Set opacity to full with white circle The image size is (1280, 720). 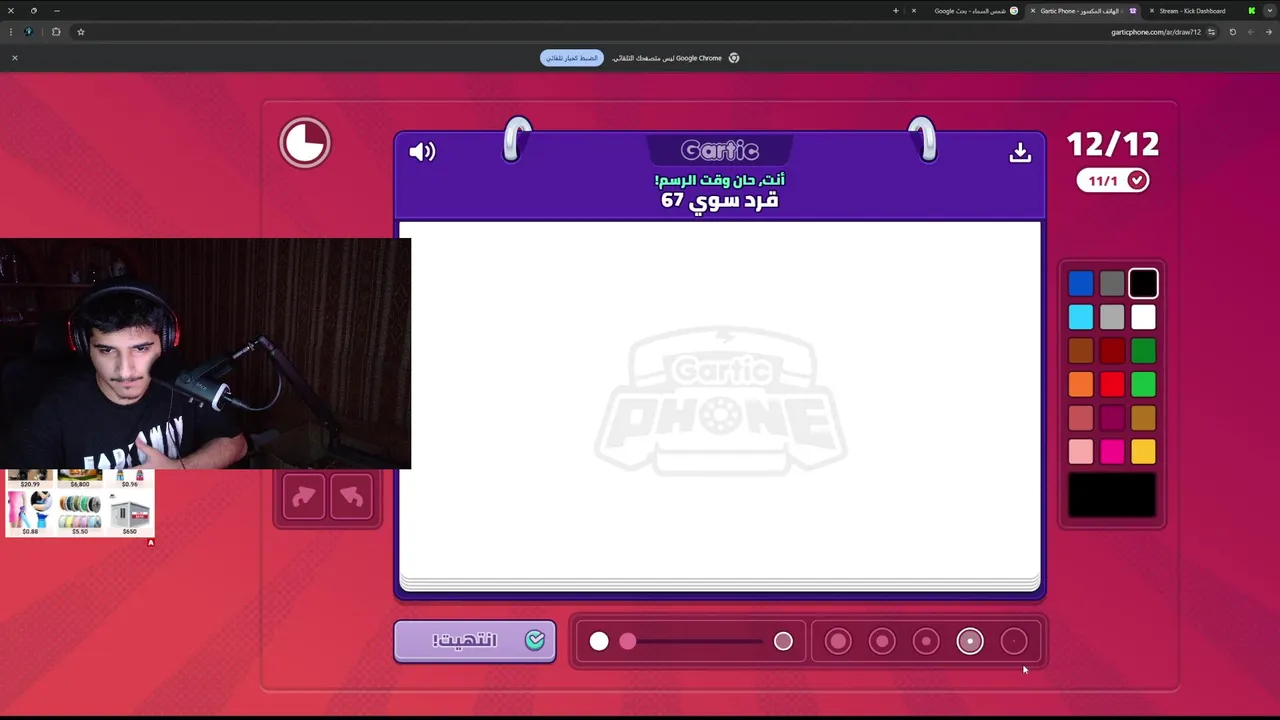pos(599,641)
